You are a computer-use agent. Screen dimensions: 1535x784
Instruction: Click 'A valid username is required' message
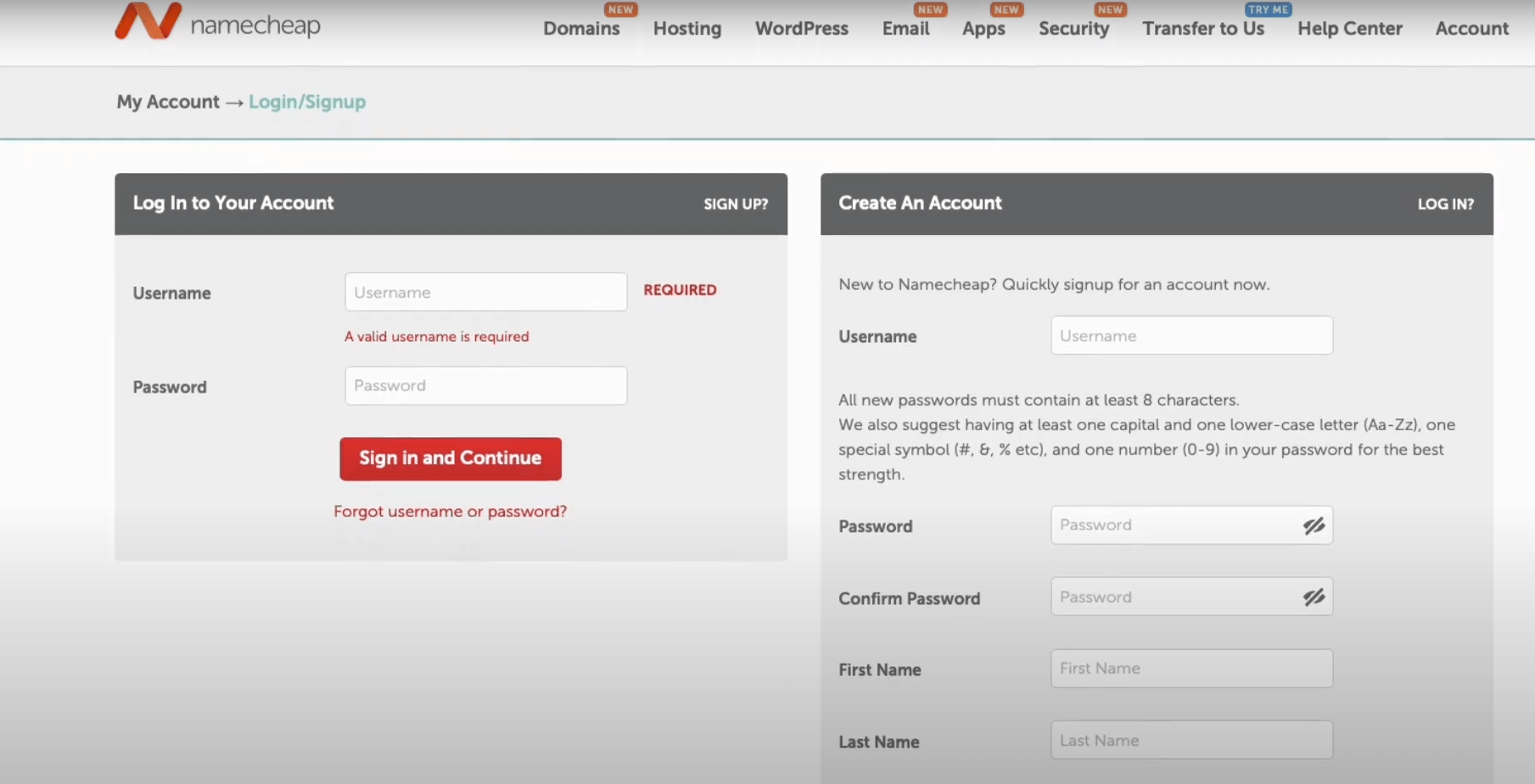(x=437, y=337)
